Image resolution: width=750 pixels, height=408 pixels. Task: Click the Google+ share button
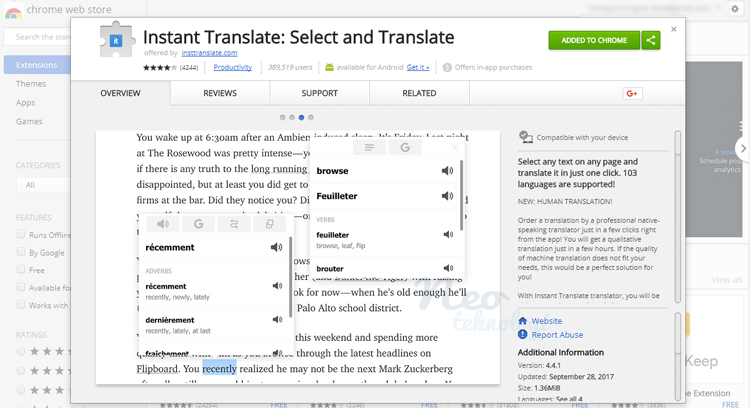tap(632, 93)
